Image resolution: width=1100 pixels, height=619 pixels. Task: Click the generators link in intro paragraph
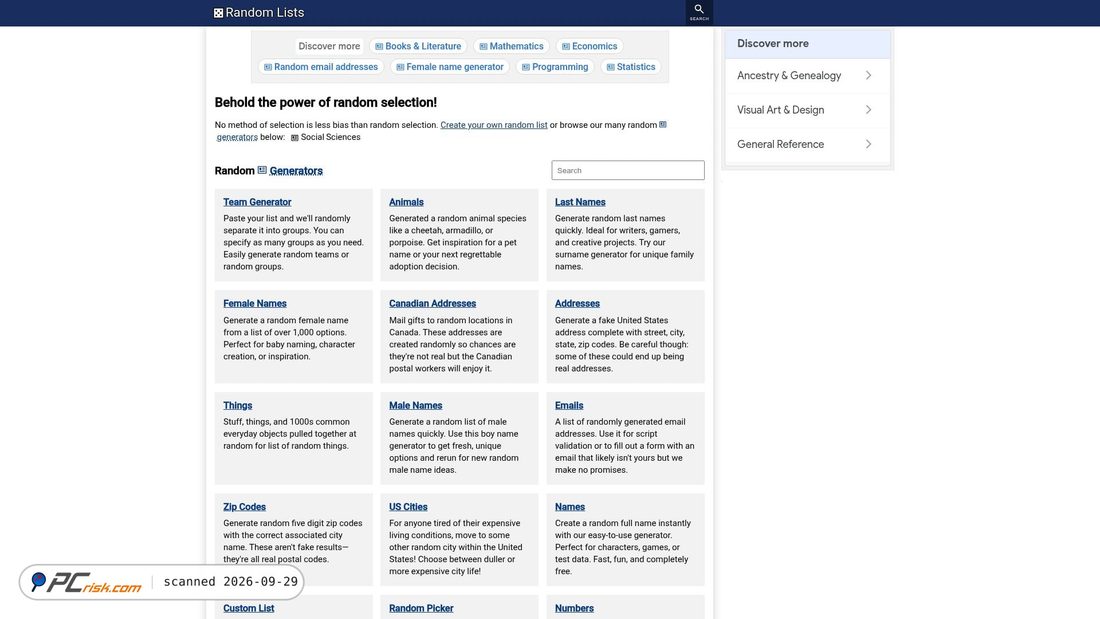(x=237, y=138)
